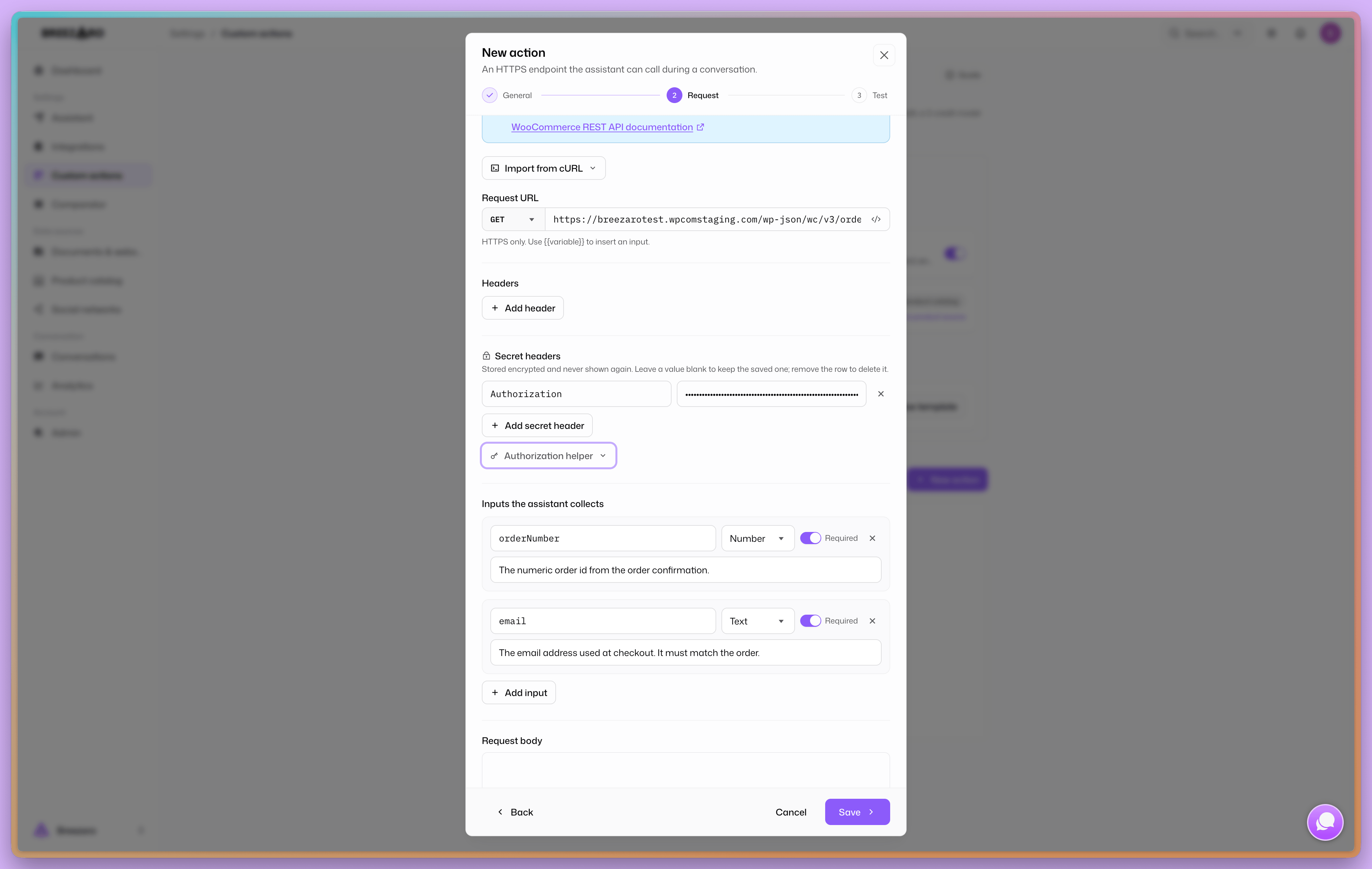
Task: Edit the email address description field
Action: click(x=685, y=652)
